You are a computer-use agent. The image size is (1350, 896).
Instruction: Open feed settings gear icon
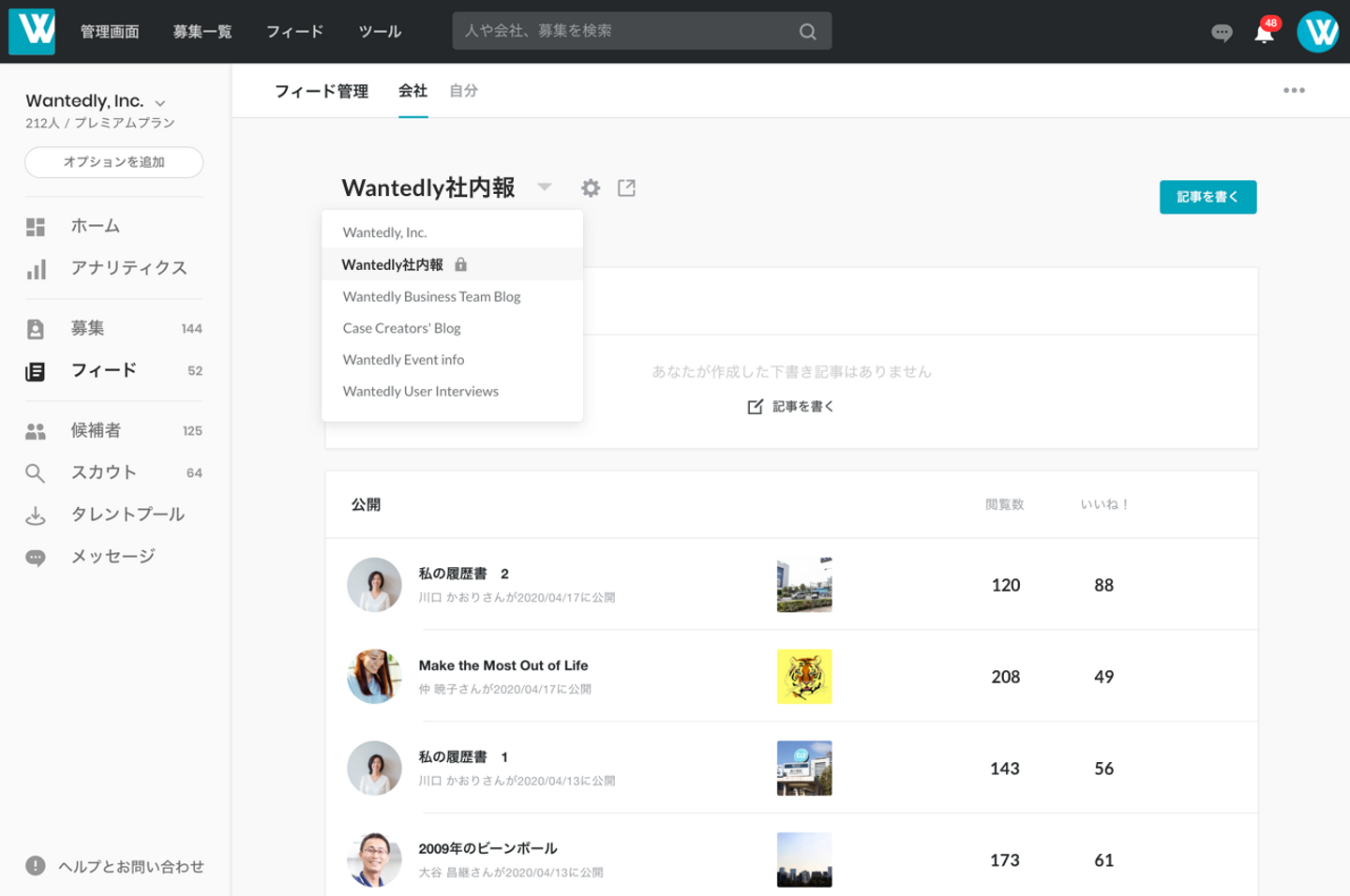(x=591, y=188)
